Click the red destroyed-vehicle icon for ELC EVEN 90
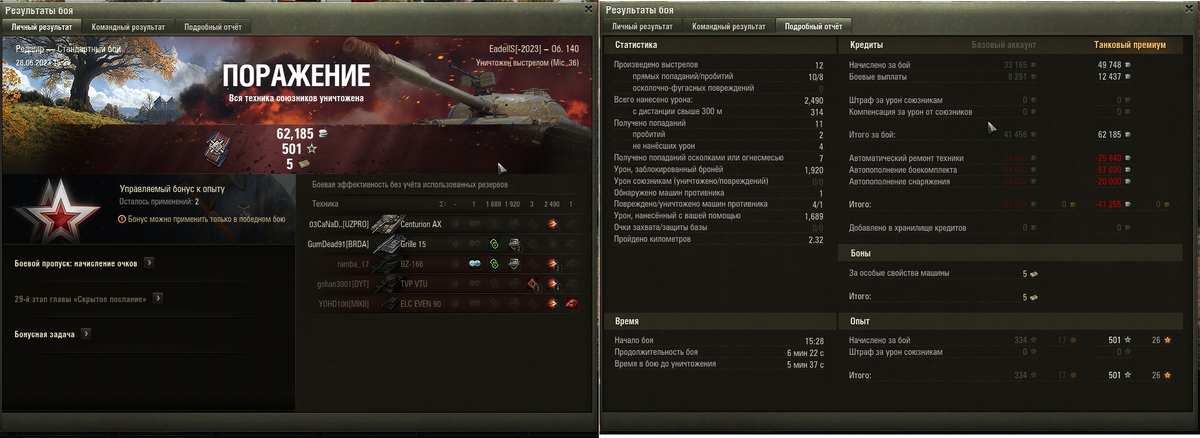Viewport: 1200px width, 438px height. point(571,303)
